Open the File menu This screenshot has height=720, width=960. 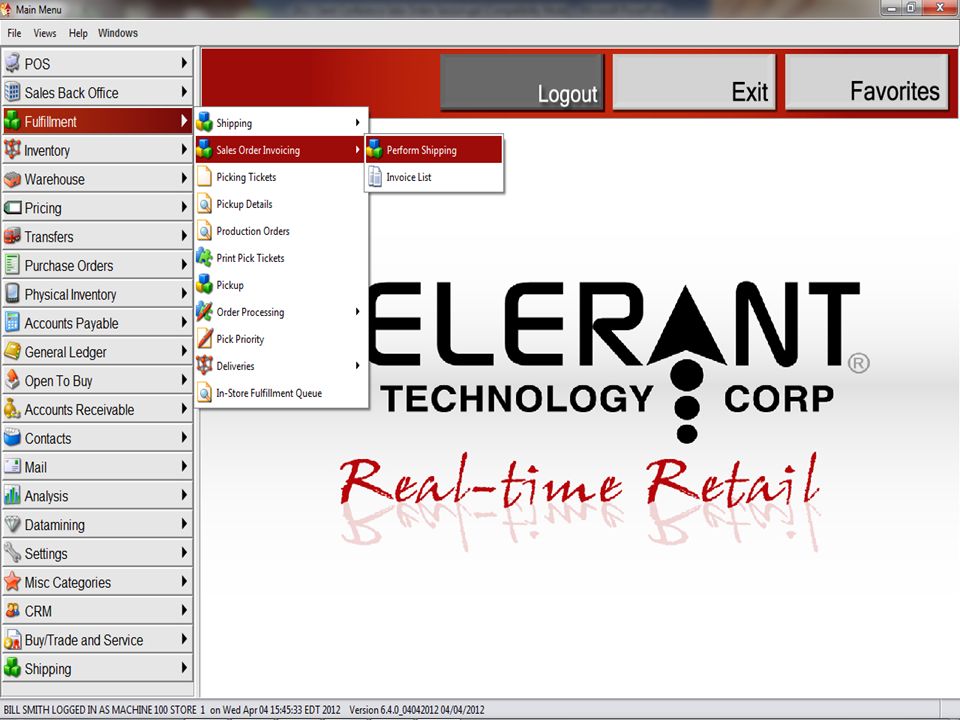click(x=14, y=33)
